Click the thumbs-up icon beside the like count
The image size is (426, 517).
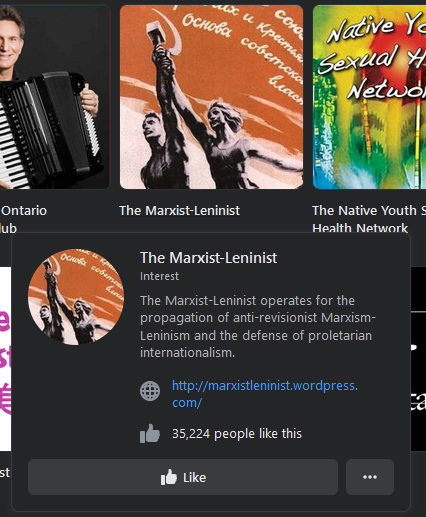click(x=150, y=433)
